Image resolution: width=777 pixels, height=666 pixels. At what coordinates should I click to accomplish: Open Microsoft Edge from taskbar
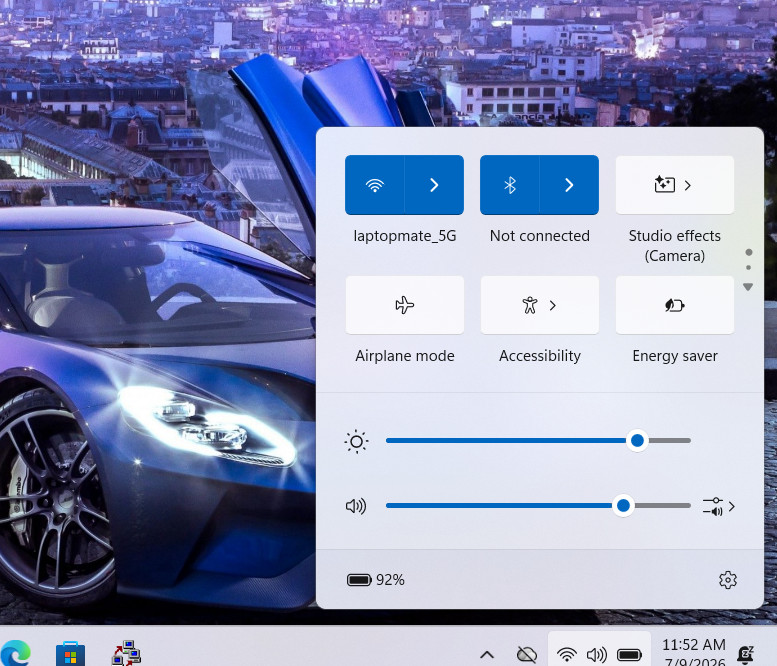(15, 653)
